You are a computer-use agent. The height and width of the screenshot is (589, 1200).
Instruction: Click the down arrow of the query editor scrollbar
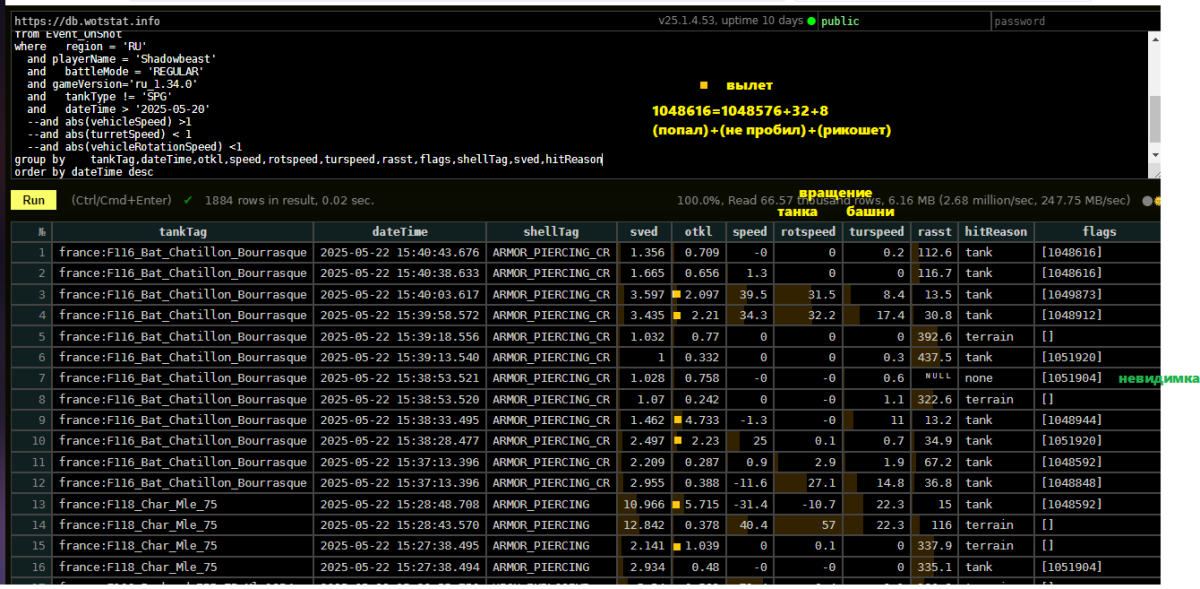(x=1154, y=155)
